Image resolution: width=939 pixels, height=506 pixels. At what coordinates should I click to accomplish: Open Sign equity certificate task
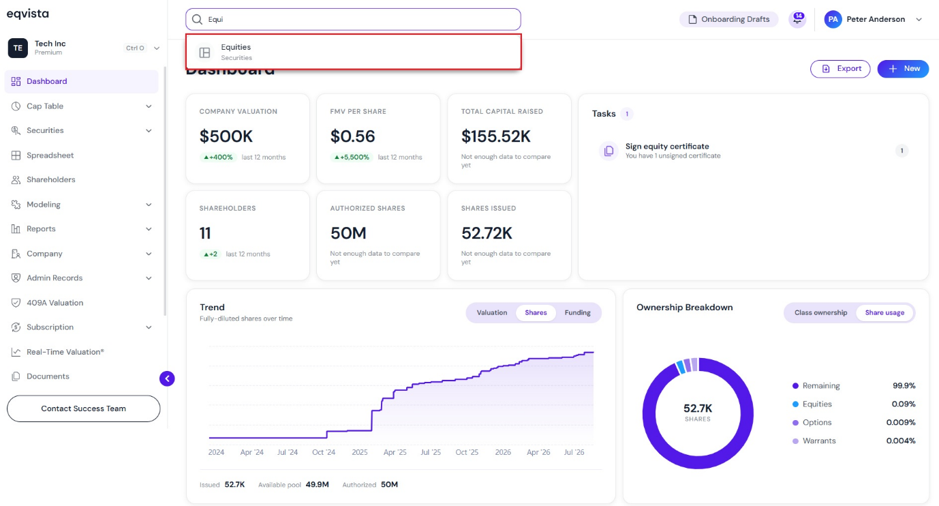click(753, 150)
